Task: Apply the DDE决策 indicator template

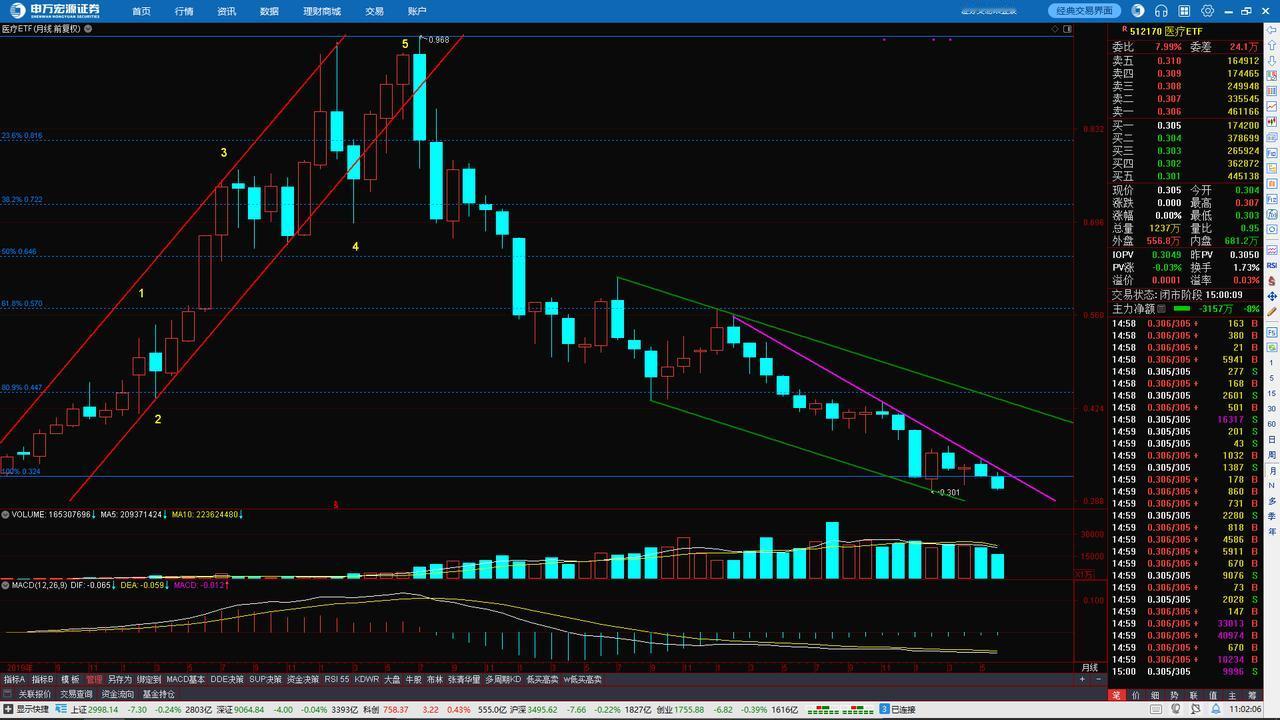Action: click(227, 679)
